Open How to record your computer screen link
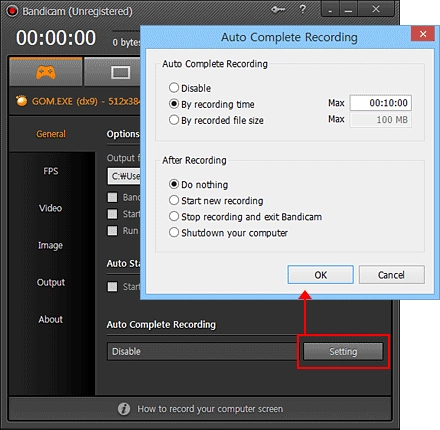The width and height of the screenshot is (440, 430). [x=210, y=409]
